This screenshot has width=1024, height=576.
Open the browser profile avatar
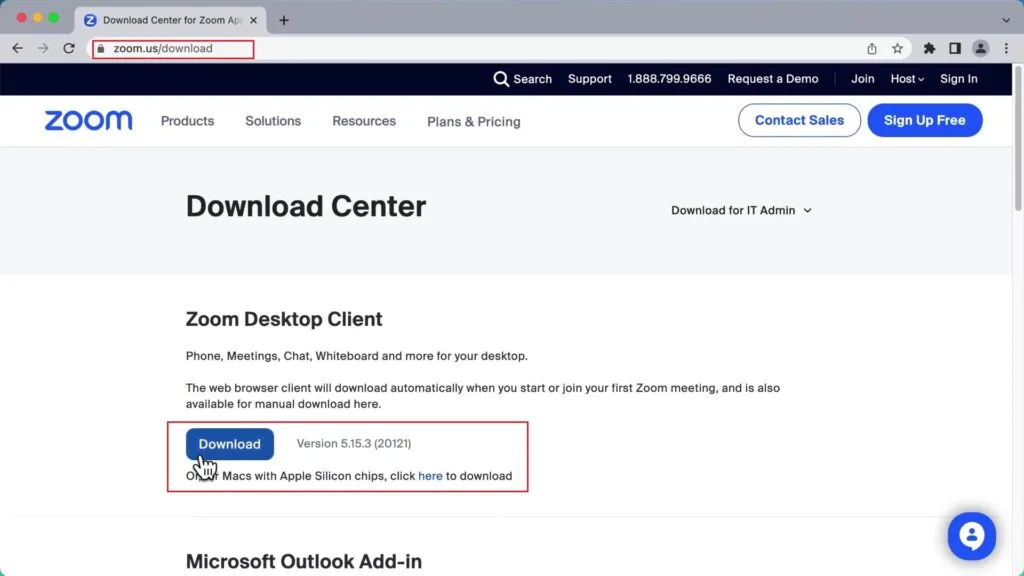(x=981, y=48)
